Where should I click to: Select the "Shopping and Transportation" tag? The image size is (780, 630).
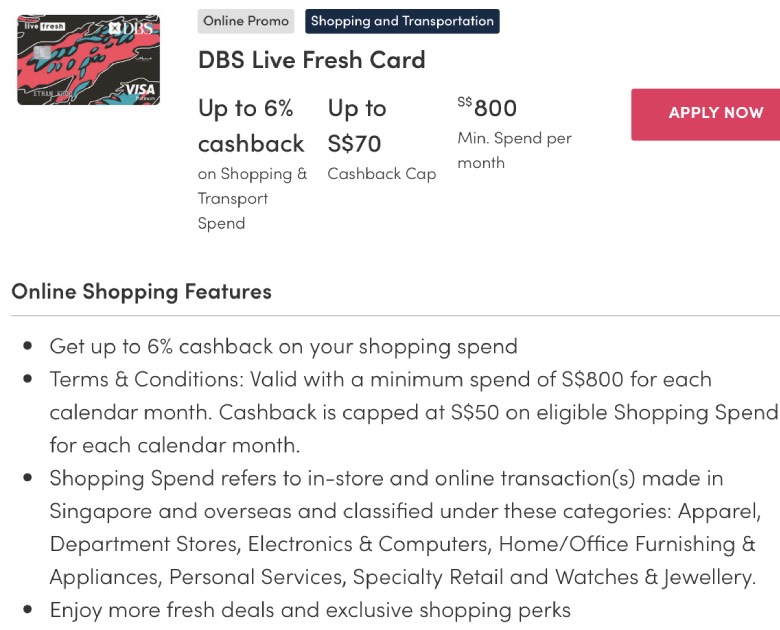(x=402, y=21)
